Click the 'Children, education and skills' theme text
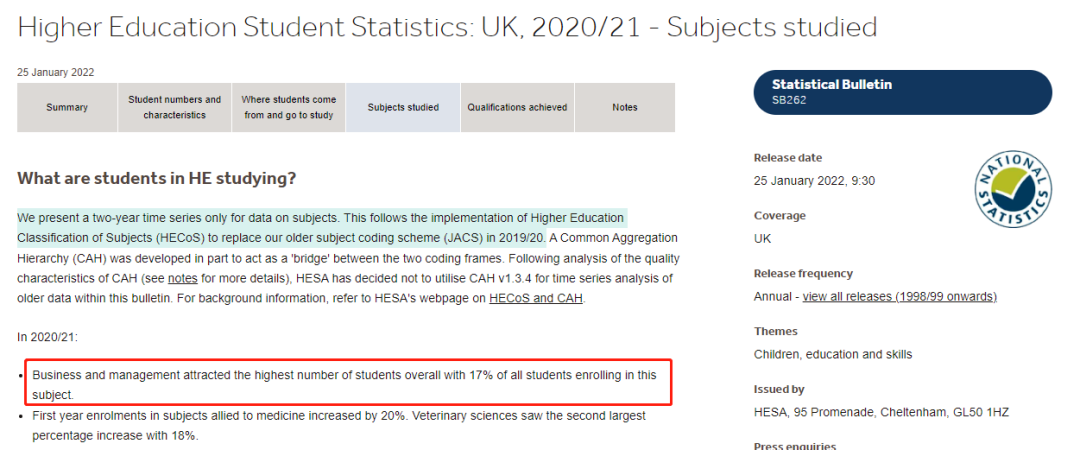The image size is (1080, 450). (x=833, y=354)
